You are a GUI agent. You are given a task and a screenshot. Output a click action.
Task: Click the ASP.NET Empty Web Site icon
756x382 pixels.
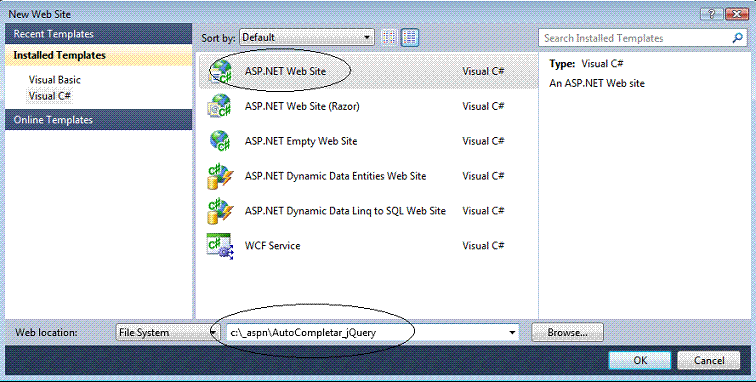click(x=220, y=141)
